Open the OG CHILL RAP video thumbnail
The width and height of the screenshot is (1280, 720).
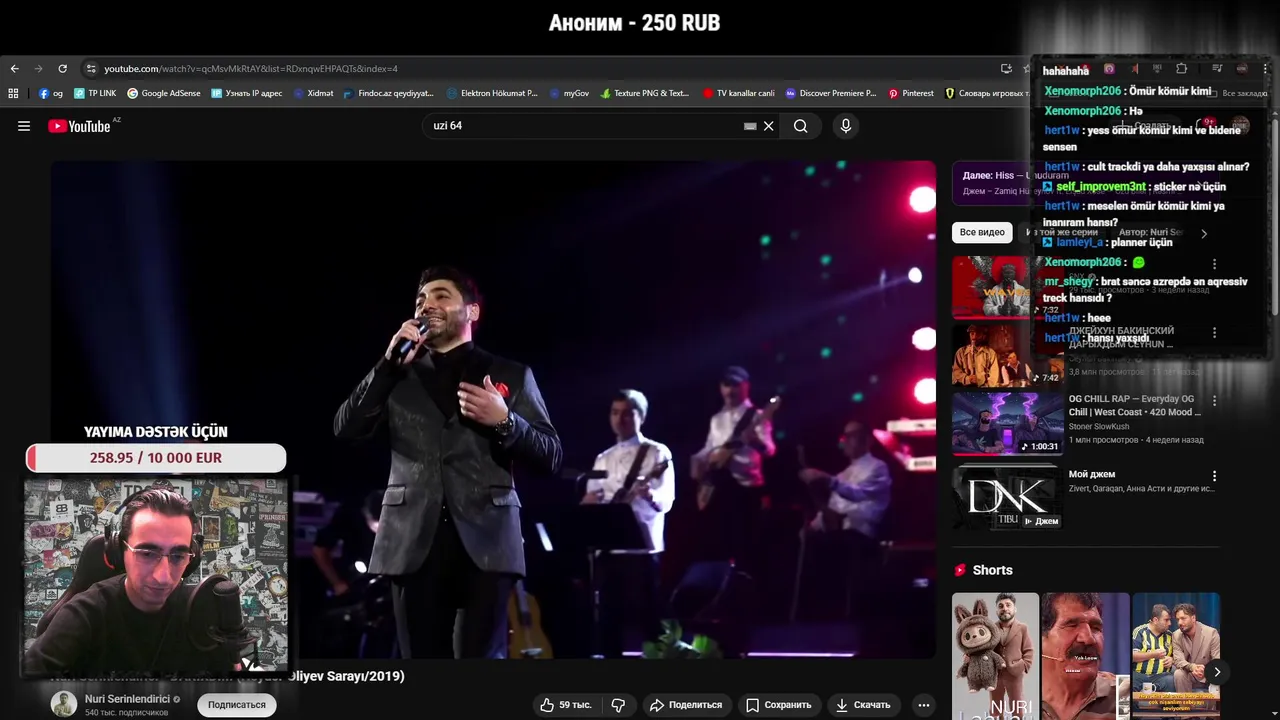pyautogui.click(x=1007, y=422)
